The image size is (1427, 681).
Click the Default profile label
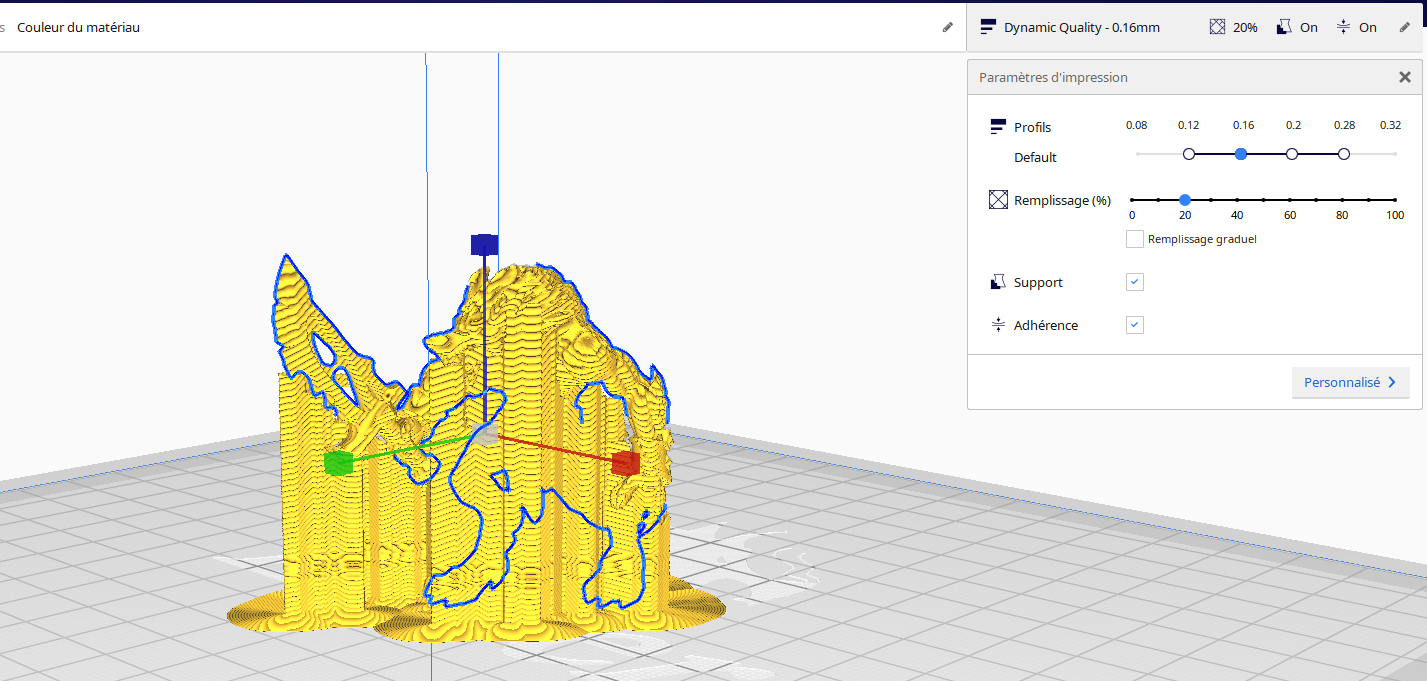click(1035, 157)
